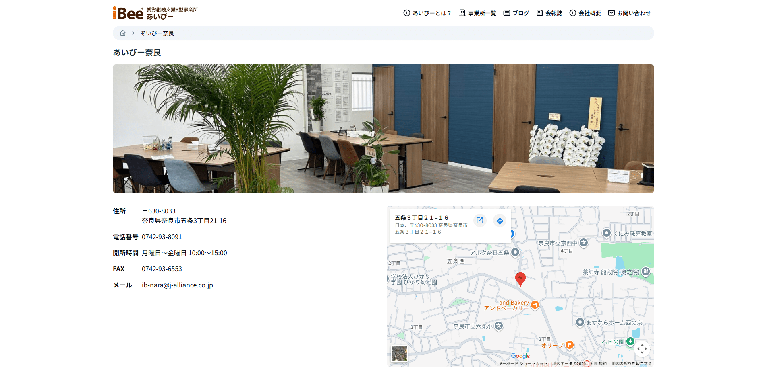The height and width of the screenshot is (375, 767).
Task: Open the お問い合わせ navigation item
Action: pos(630,13)
